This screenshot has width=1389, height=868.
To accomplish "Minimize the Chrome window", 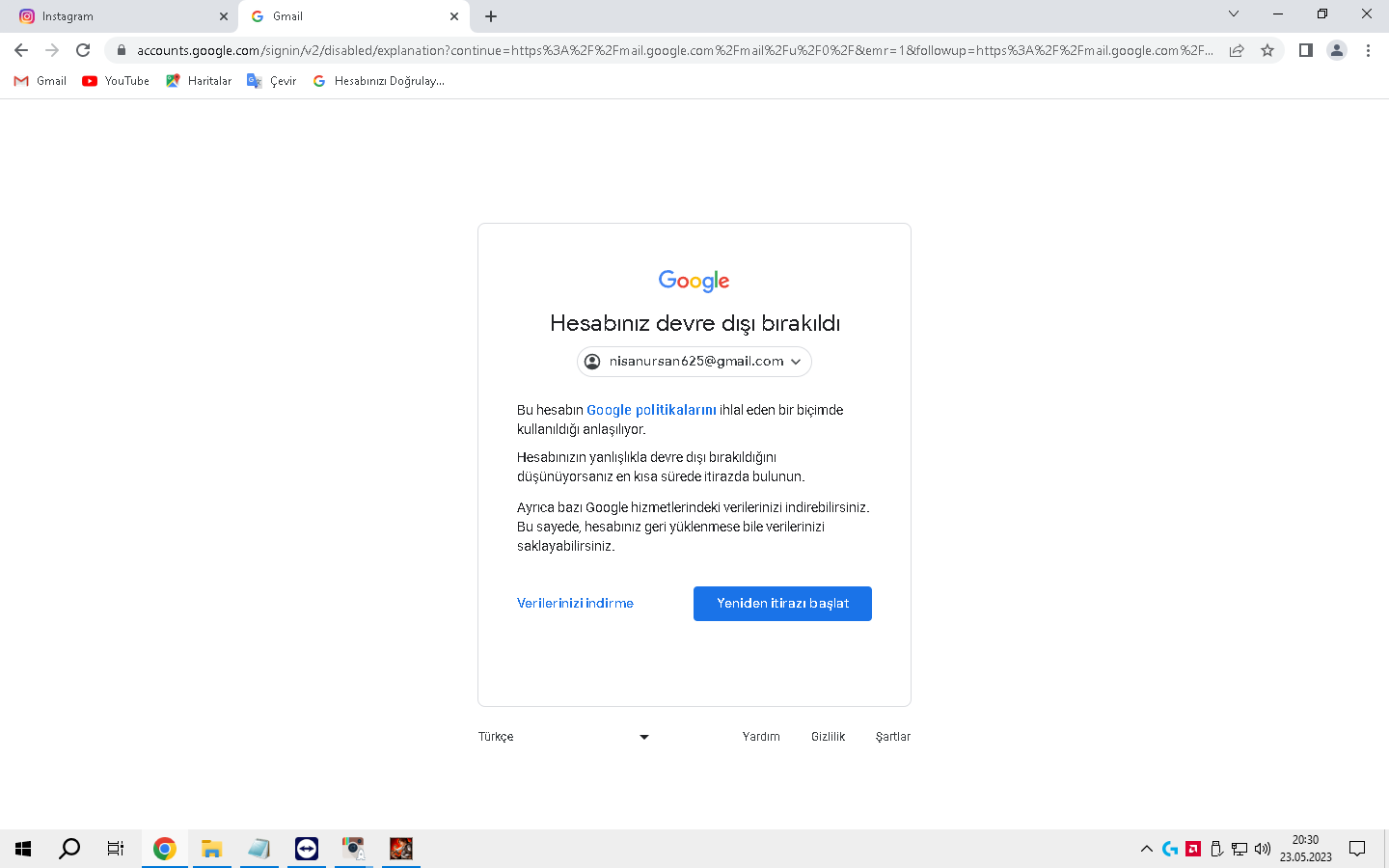I will click(x=1278, y=14).
